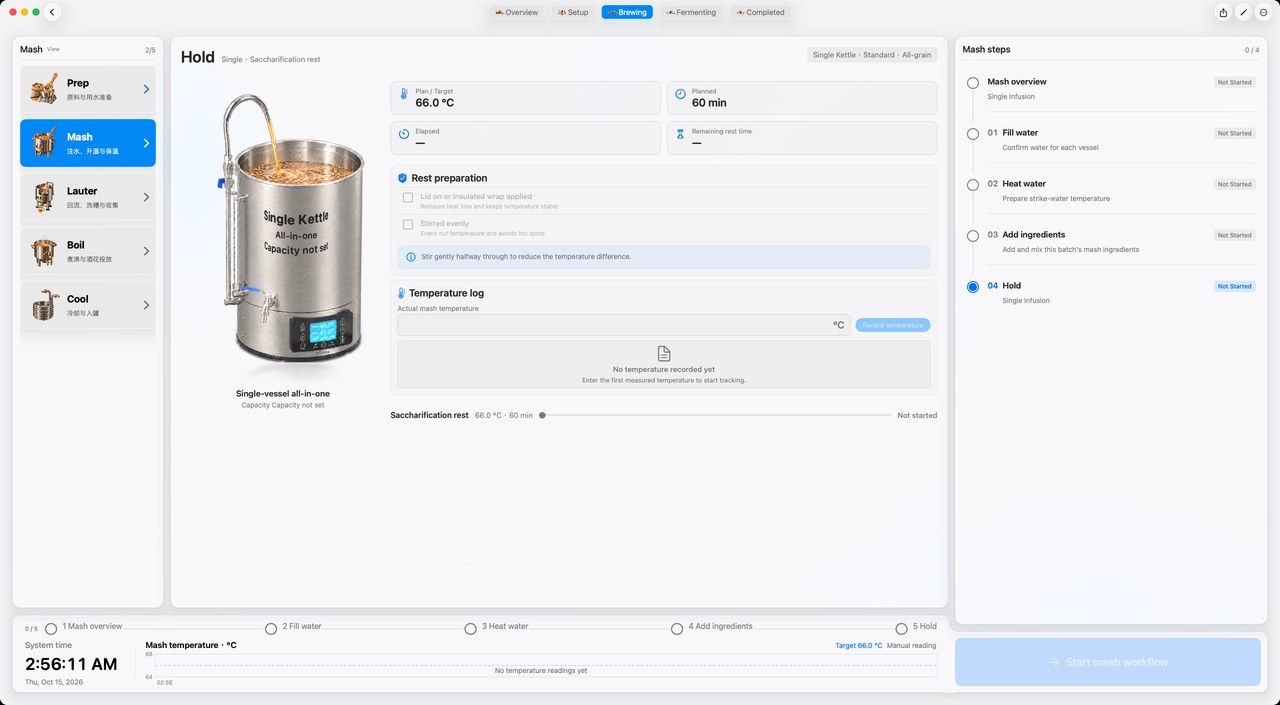Viewport: 1280px width, 705px height.
Task: Click the 4 Add ingredients timeline marker
Action: [x=677, y=629]
